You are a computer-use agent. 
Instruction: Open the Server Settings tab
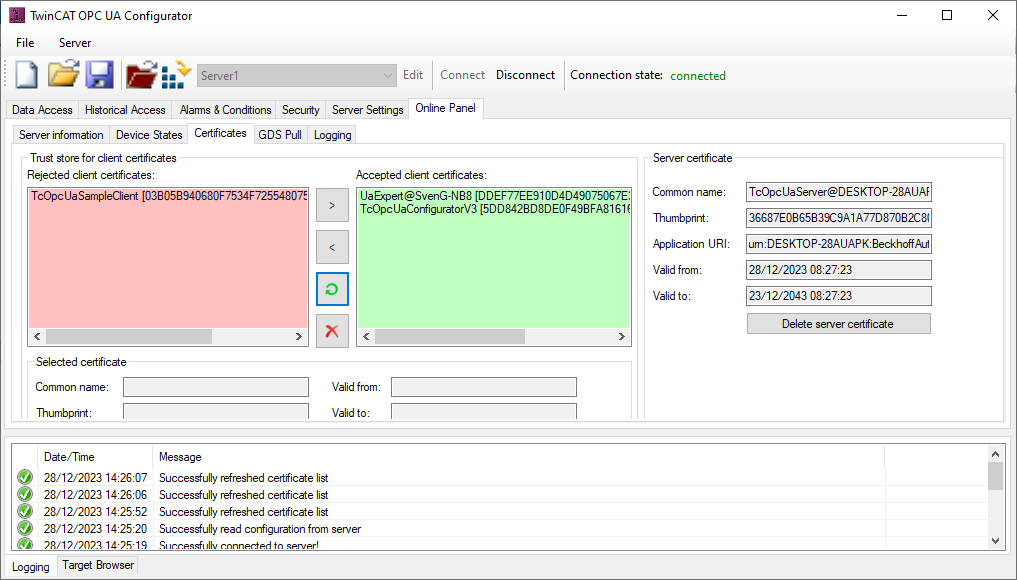click(x=368, y=110)
